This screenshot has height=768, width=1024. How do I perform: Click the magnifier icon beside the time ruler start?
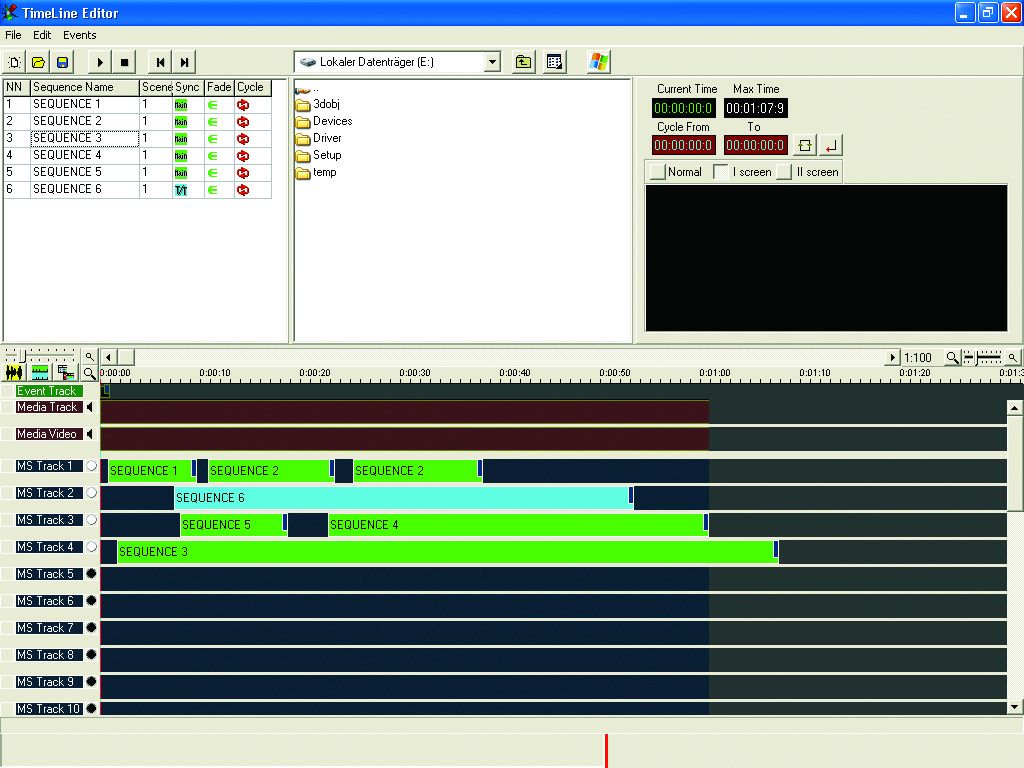coord(89,374)
